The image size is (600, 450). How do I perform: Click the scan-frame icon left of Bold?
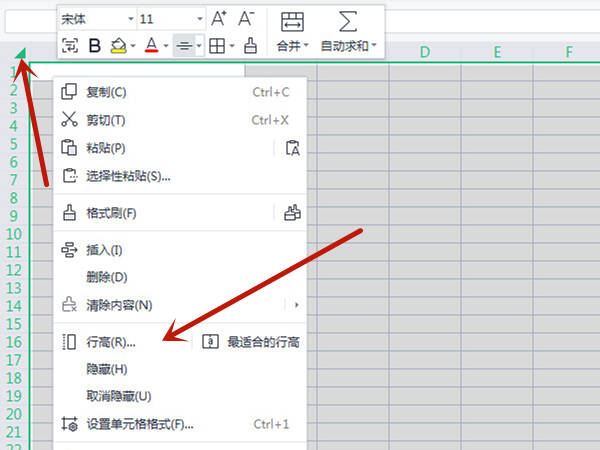pos(70,46)
